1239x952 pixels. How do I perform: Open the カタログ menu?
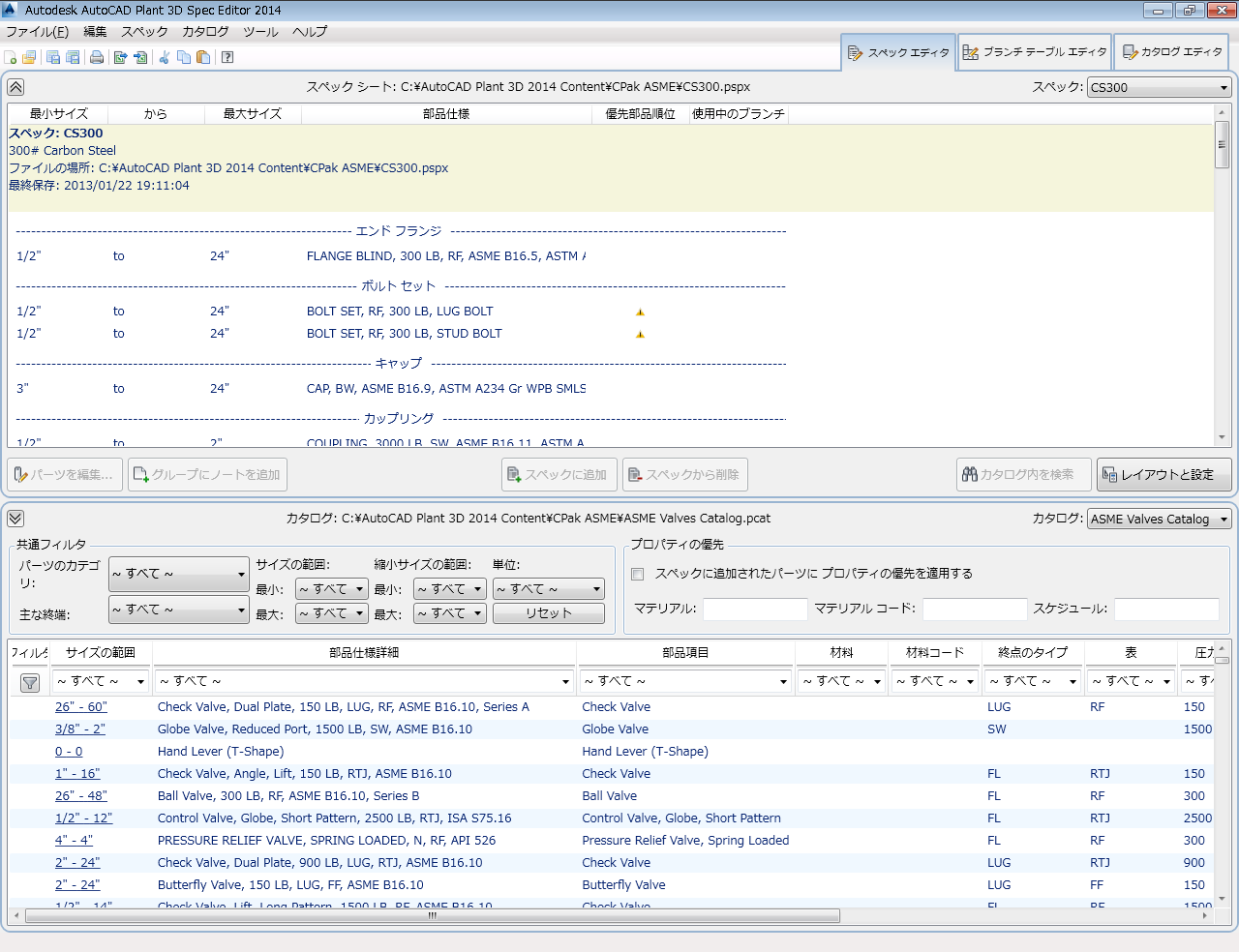205,32
